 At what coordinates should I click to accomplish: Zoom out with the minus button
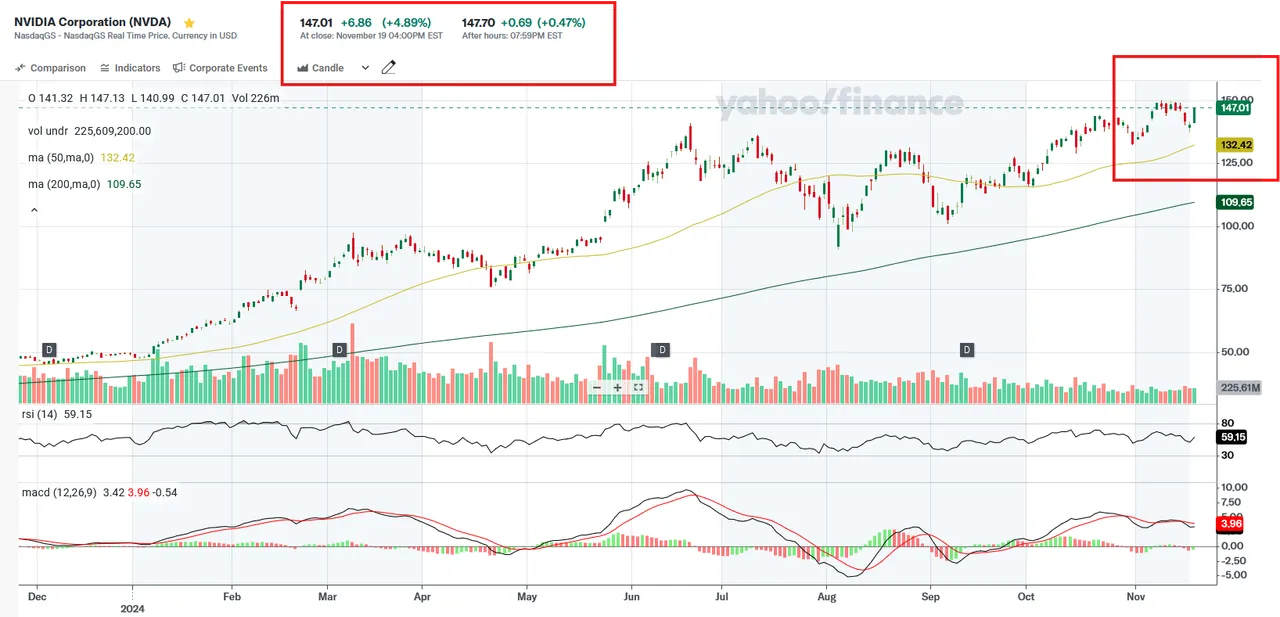pos(597,387)
